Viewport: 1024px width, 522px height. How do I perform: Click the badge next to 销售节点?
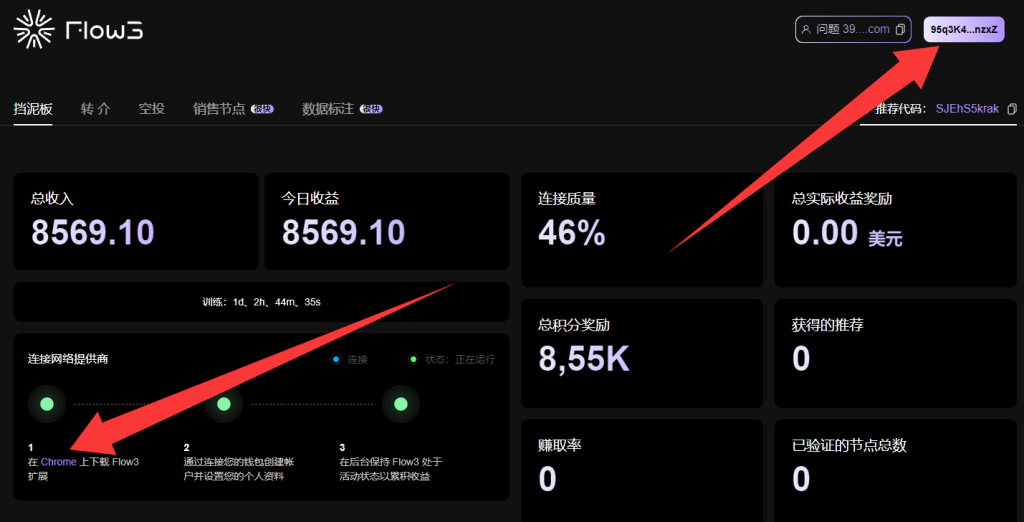point(263,109)
